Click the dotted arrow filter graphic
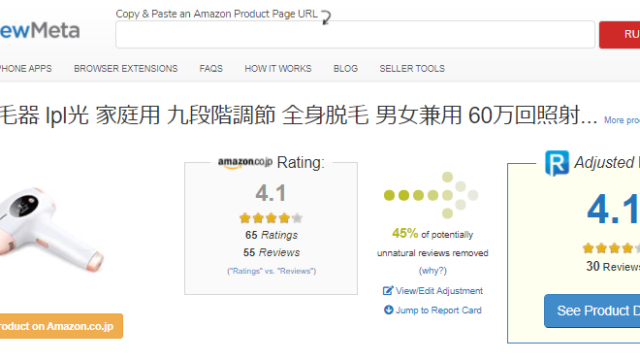The width and height of the screenshot is (640, 360). (x=431, y=195)
